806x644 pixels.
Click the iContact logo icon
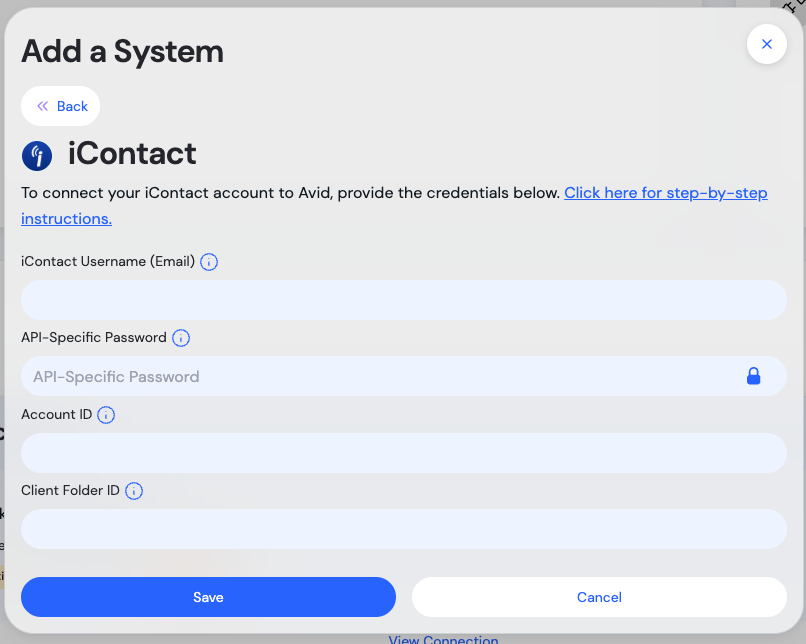point(37,155)
